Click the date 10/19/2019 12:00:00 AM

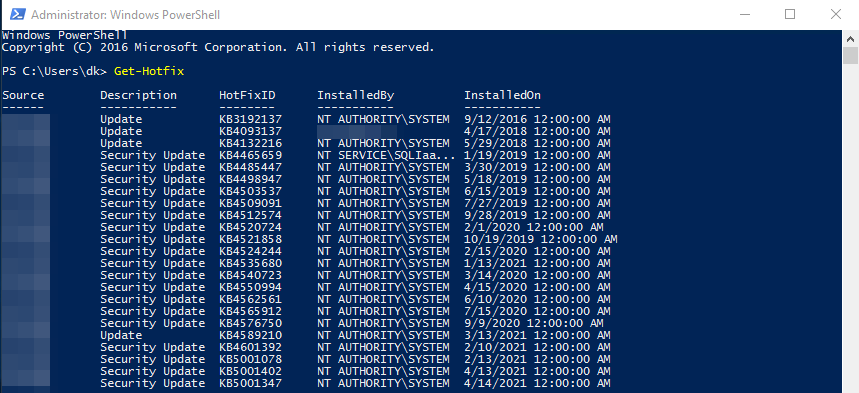[x=541, y=240]
